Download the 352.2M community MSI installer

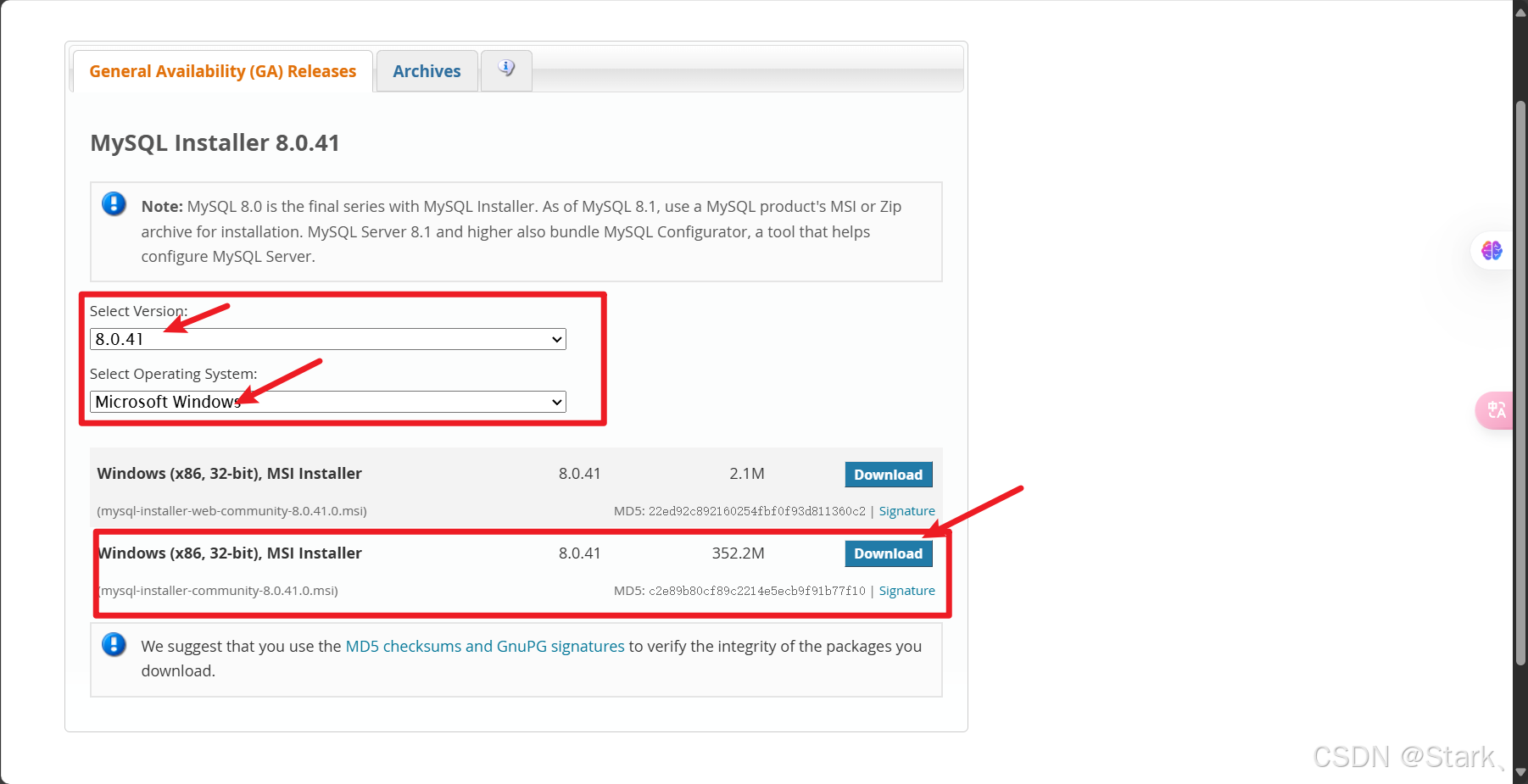click(889, 553)
